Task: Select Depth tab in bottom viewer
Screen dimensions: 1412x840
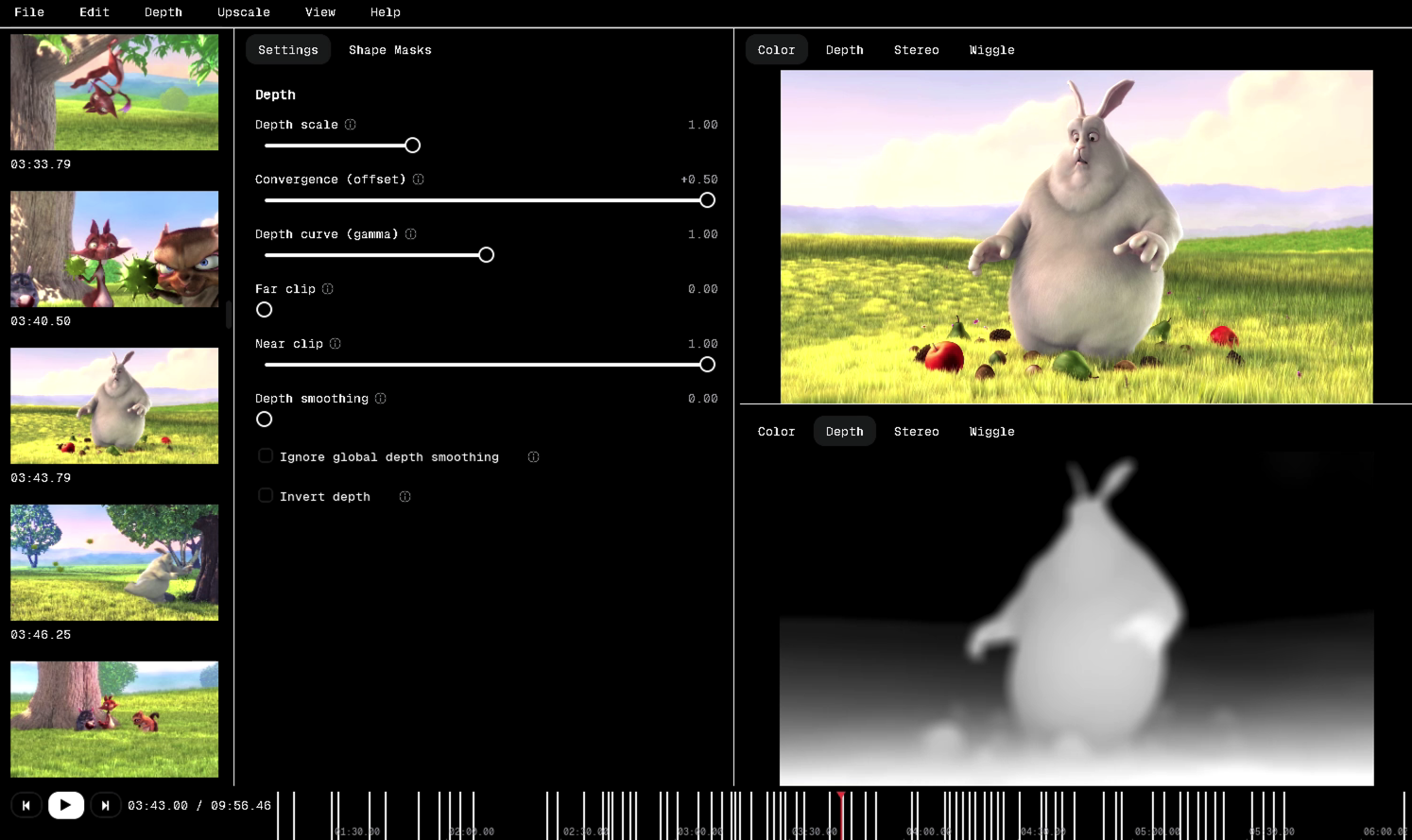Action: click(845, 432)
